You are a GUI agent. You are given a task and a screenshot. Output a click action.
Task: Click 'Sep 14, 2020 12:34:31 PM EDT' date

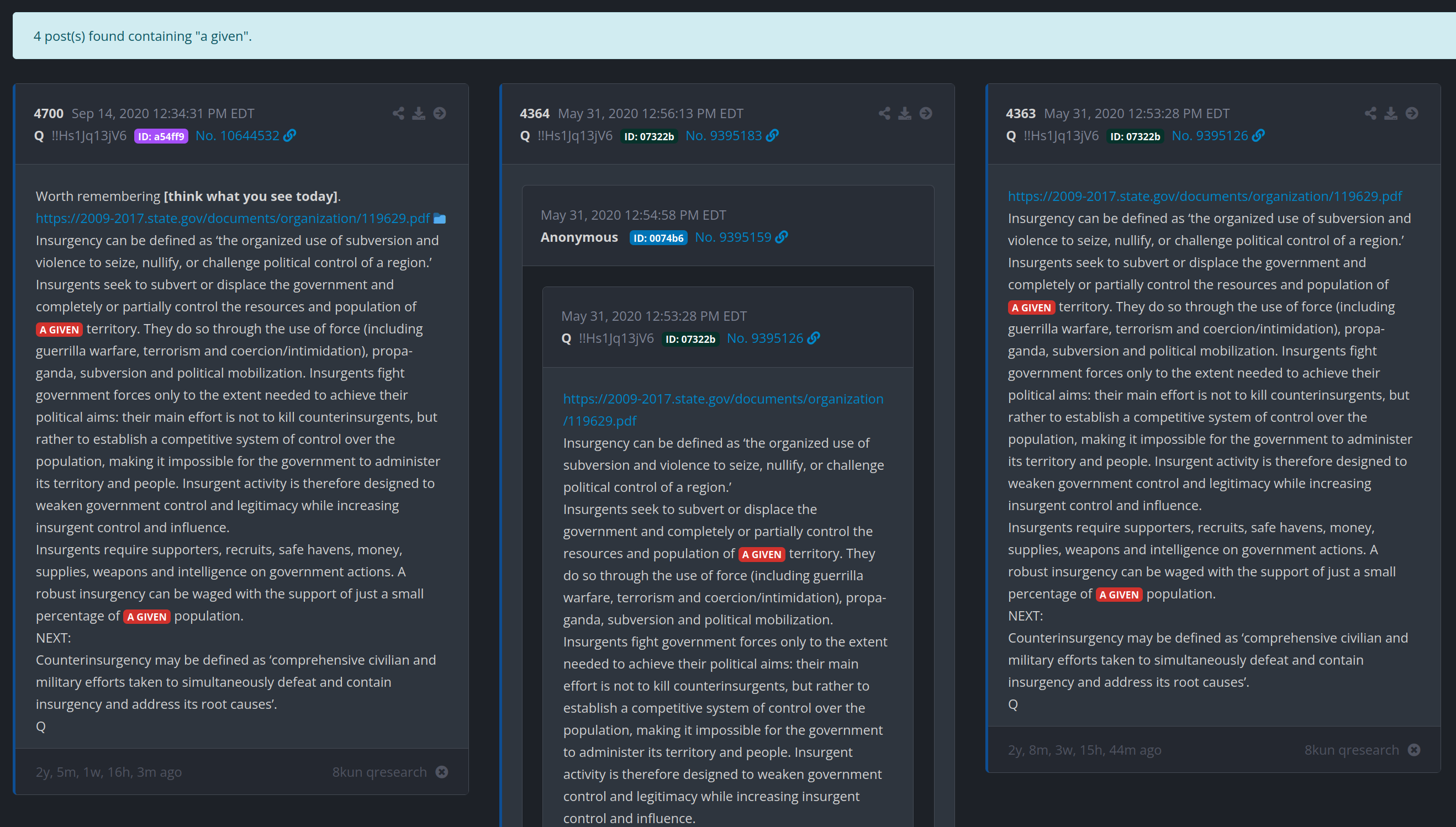(x=163, y=114)
